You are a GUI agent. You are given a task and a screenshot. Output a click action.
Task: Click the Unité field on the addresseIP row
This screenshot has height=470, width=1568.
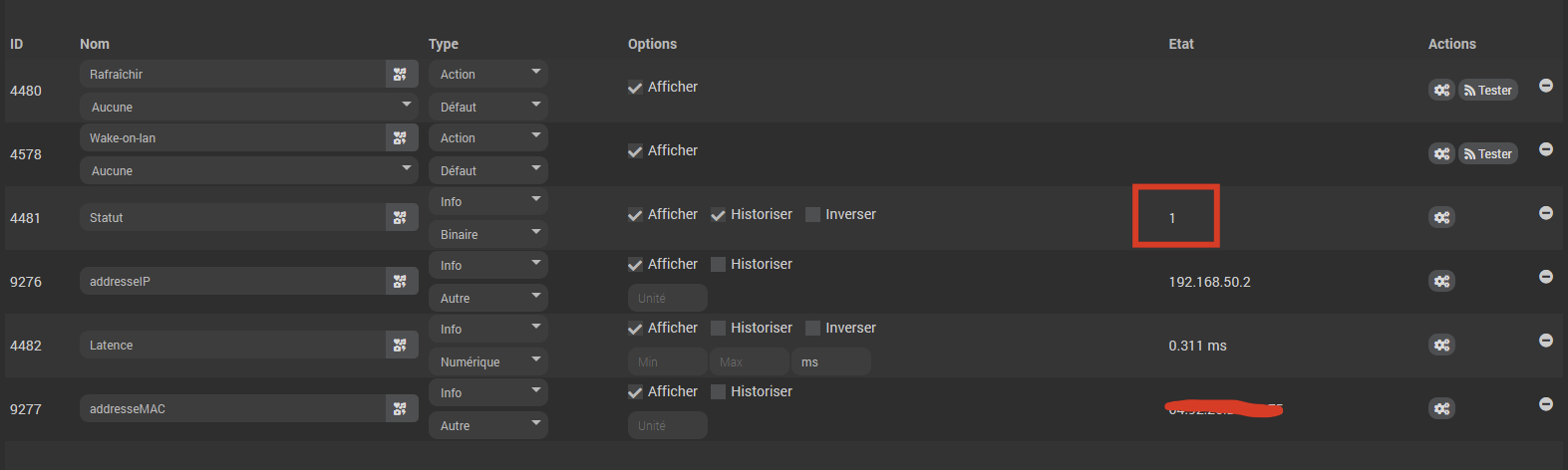(x=667, y=298)
